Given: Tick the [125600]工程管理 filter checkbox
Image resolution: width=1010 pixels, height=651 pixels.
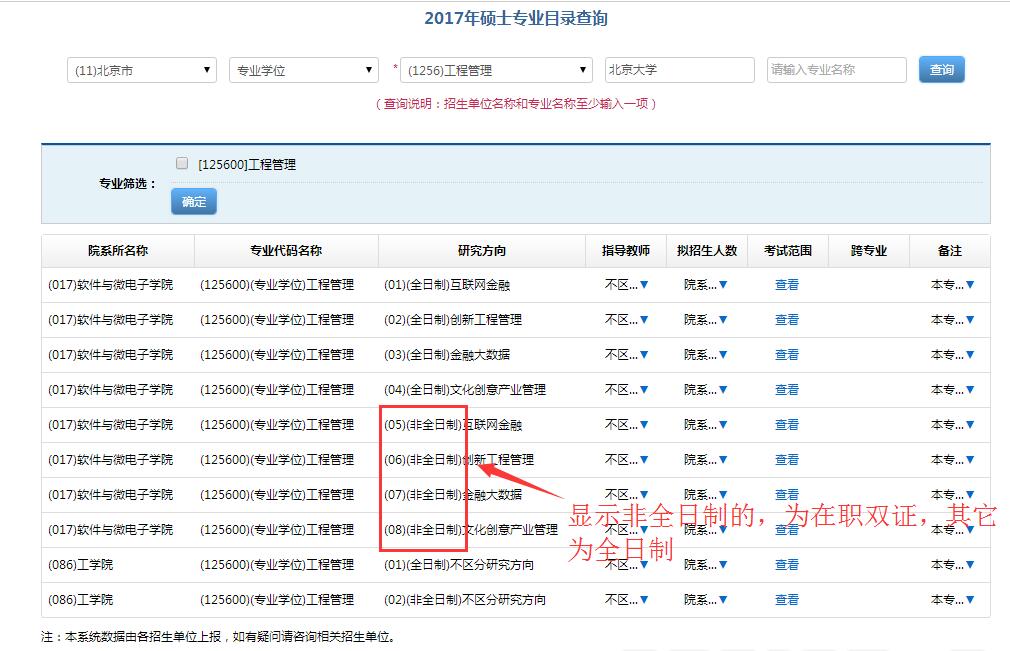Looking at the screenshot, I should pyautogui.click(x=182, y=163).
